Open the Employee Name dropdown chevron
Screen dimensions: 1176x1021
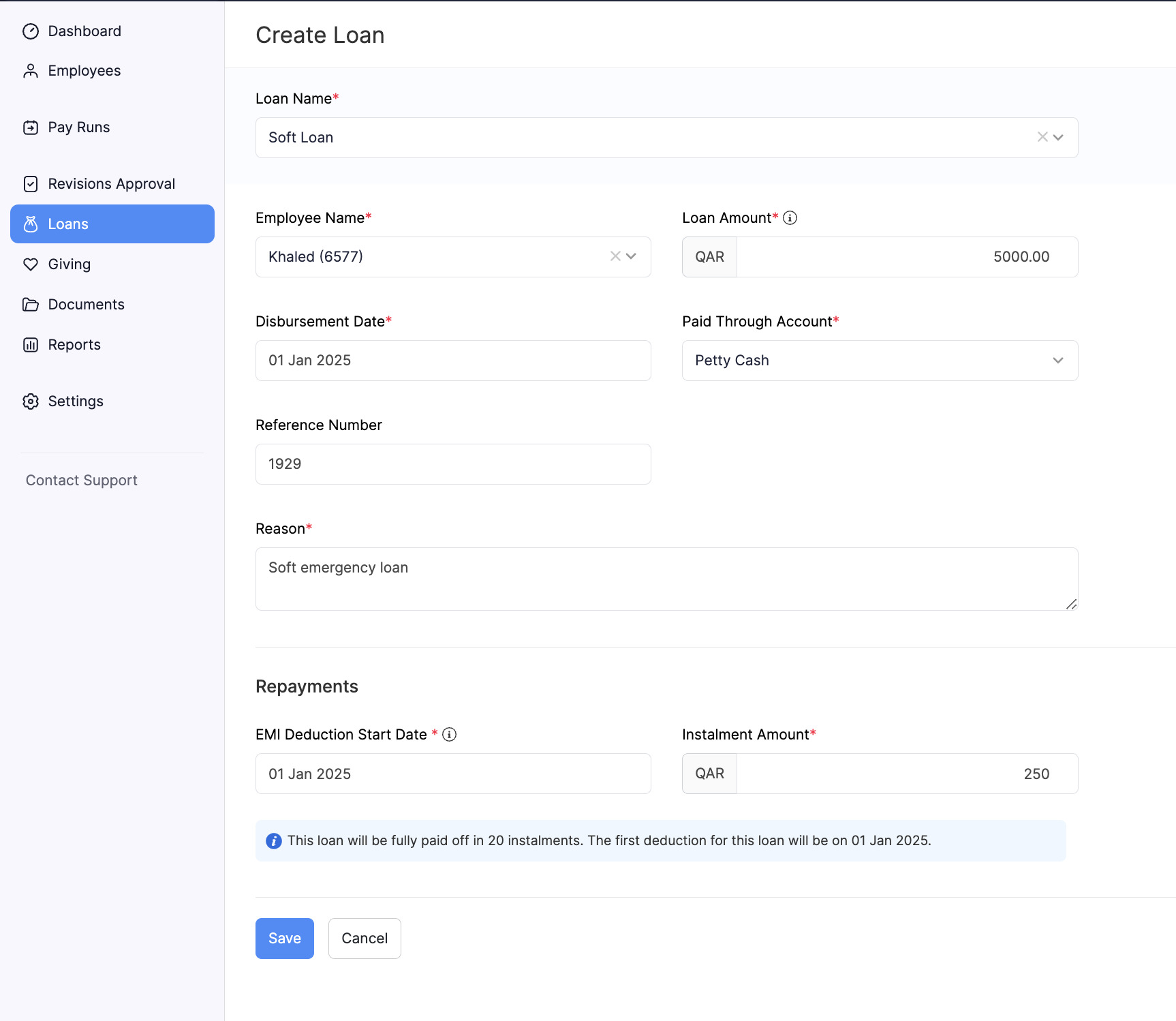632,256
